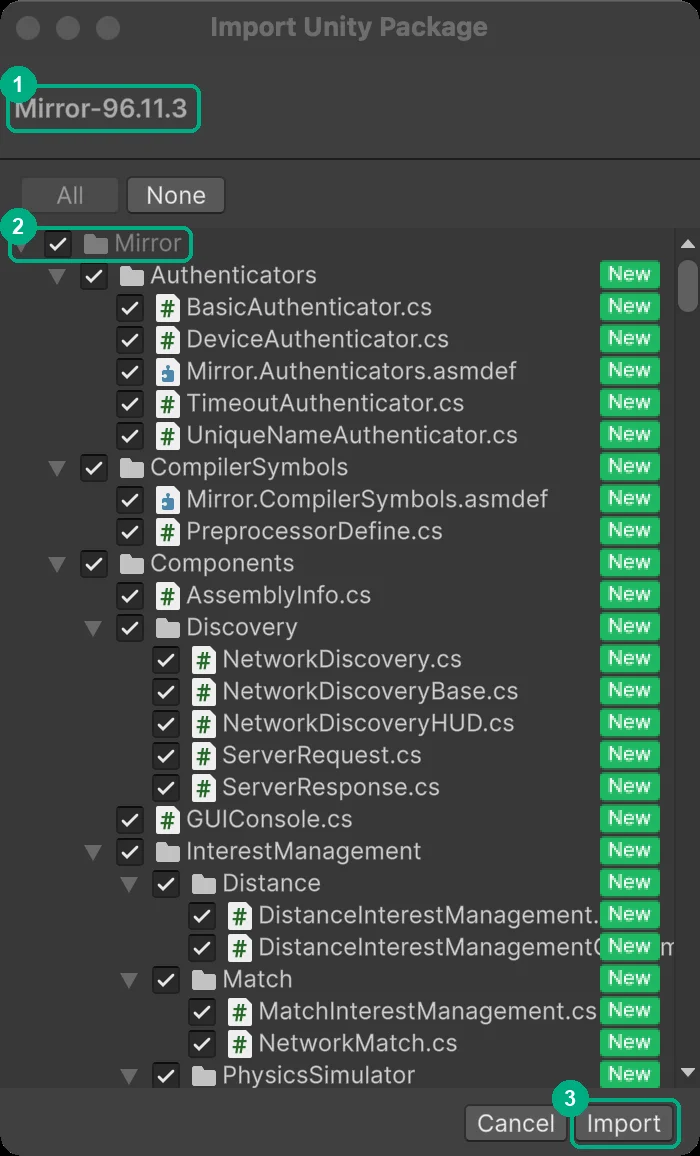Click the C# script icon of NetworkDiscovery.cs
The width and height of the screenshot is (700, 1156).
click(204, 659)
